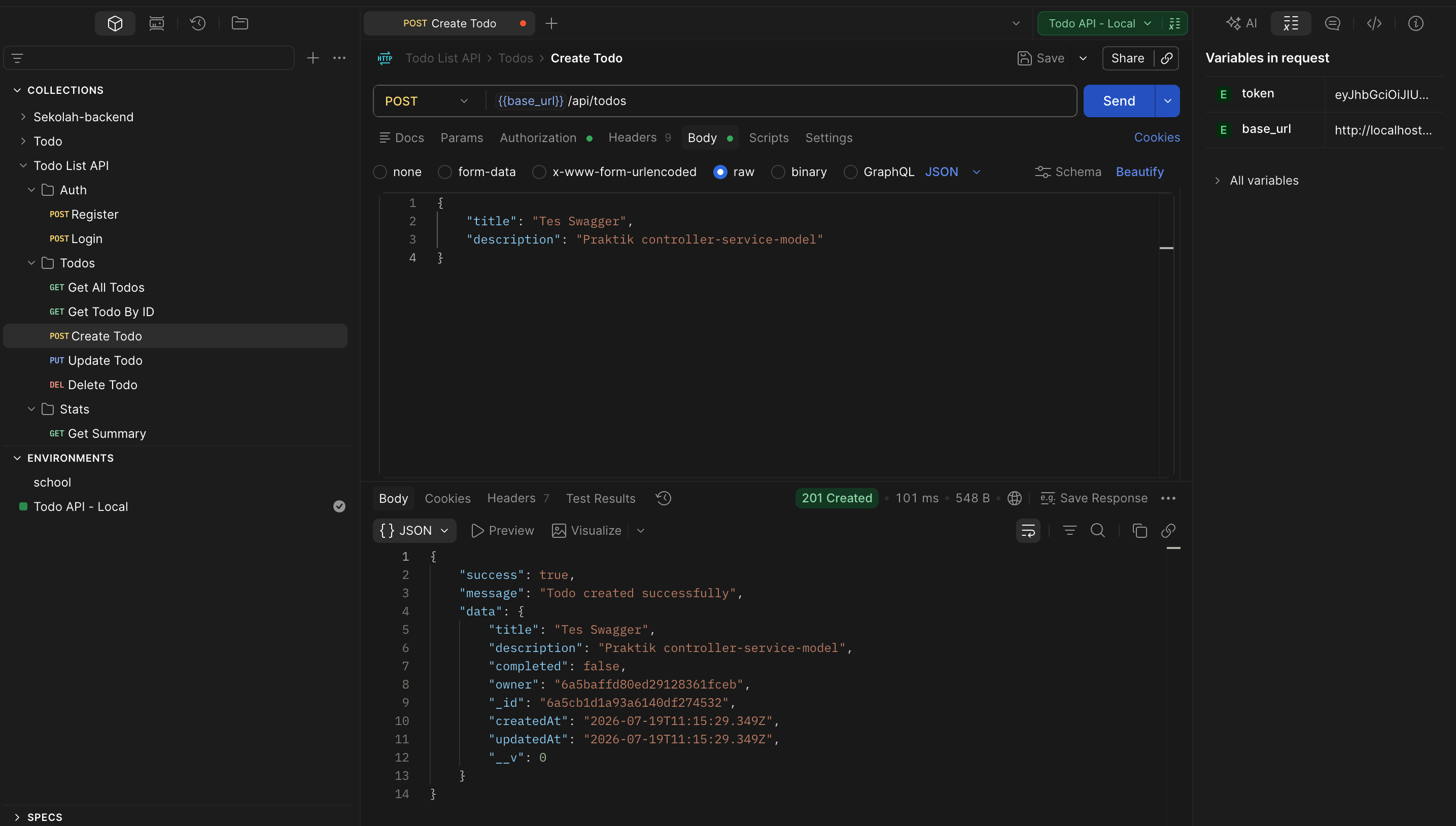The image size is (1456, 826).
Task: Open the response JSON format dropdown
Action: click(414, 530)
